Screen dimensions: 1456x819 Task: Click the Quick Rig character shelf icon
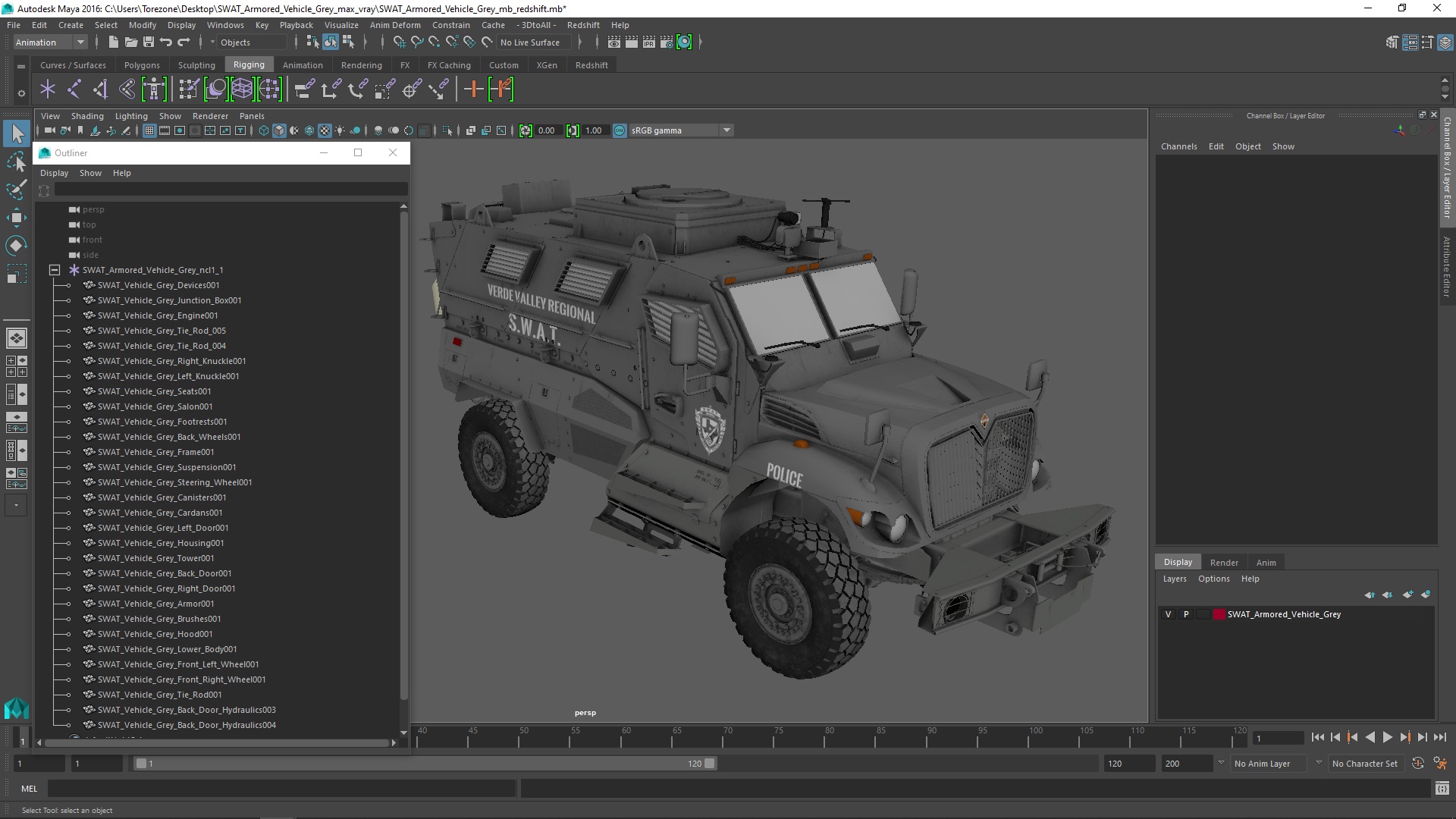[x=154, y=89]
